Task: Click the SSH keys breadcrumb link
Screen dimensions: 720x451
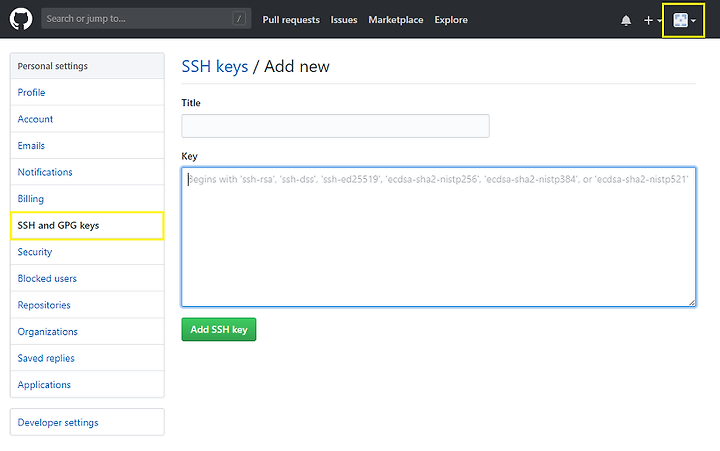Action: 214,67
